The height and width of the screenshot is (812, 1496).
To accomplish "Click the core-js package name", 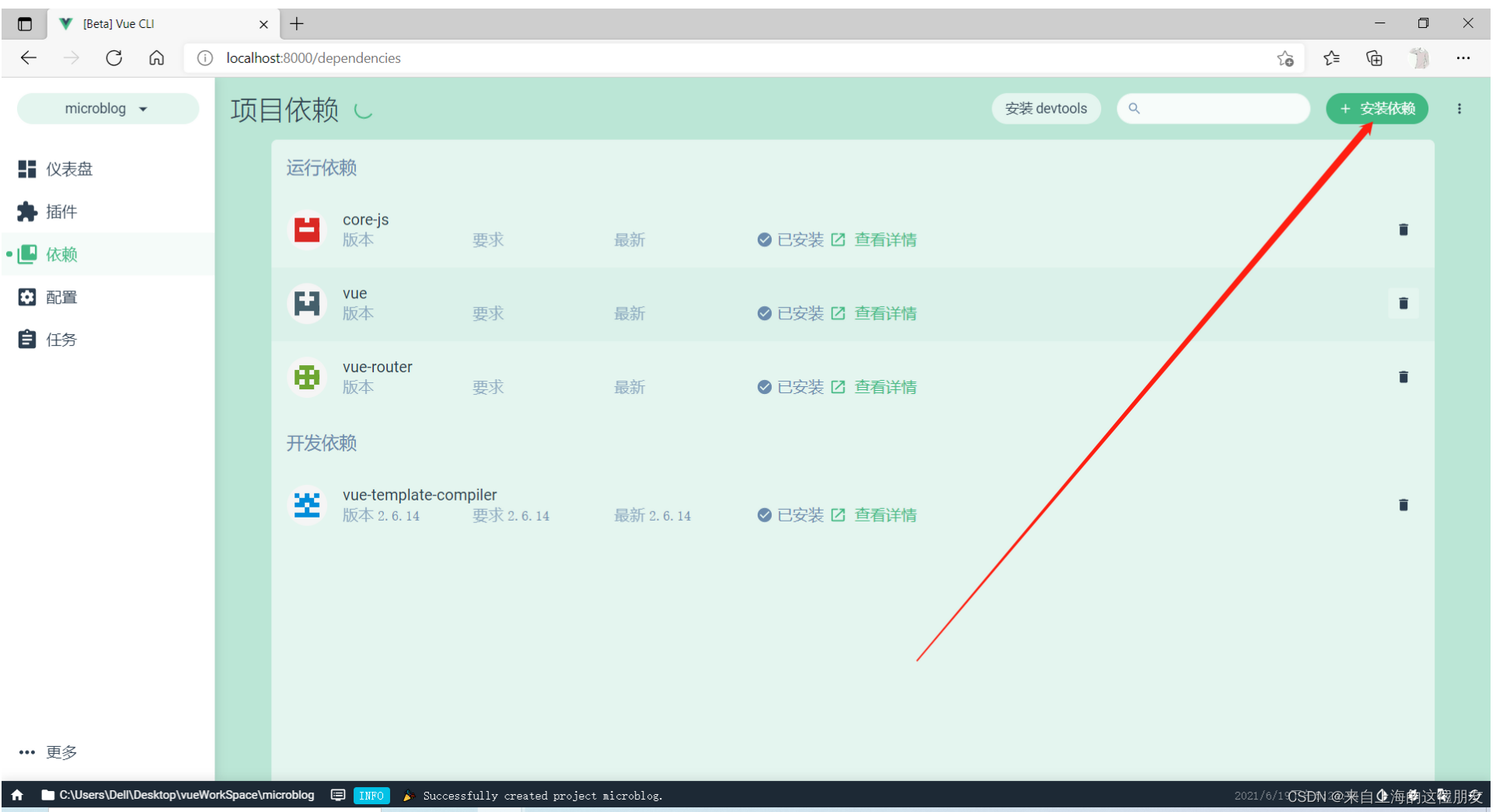I will tap(365, 220).
